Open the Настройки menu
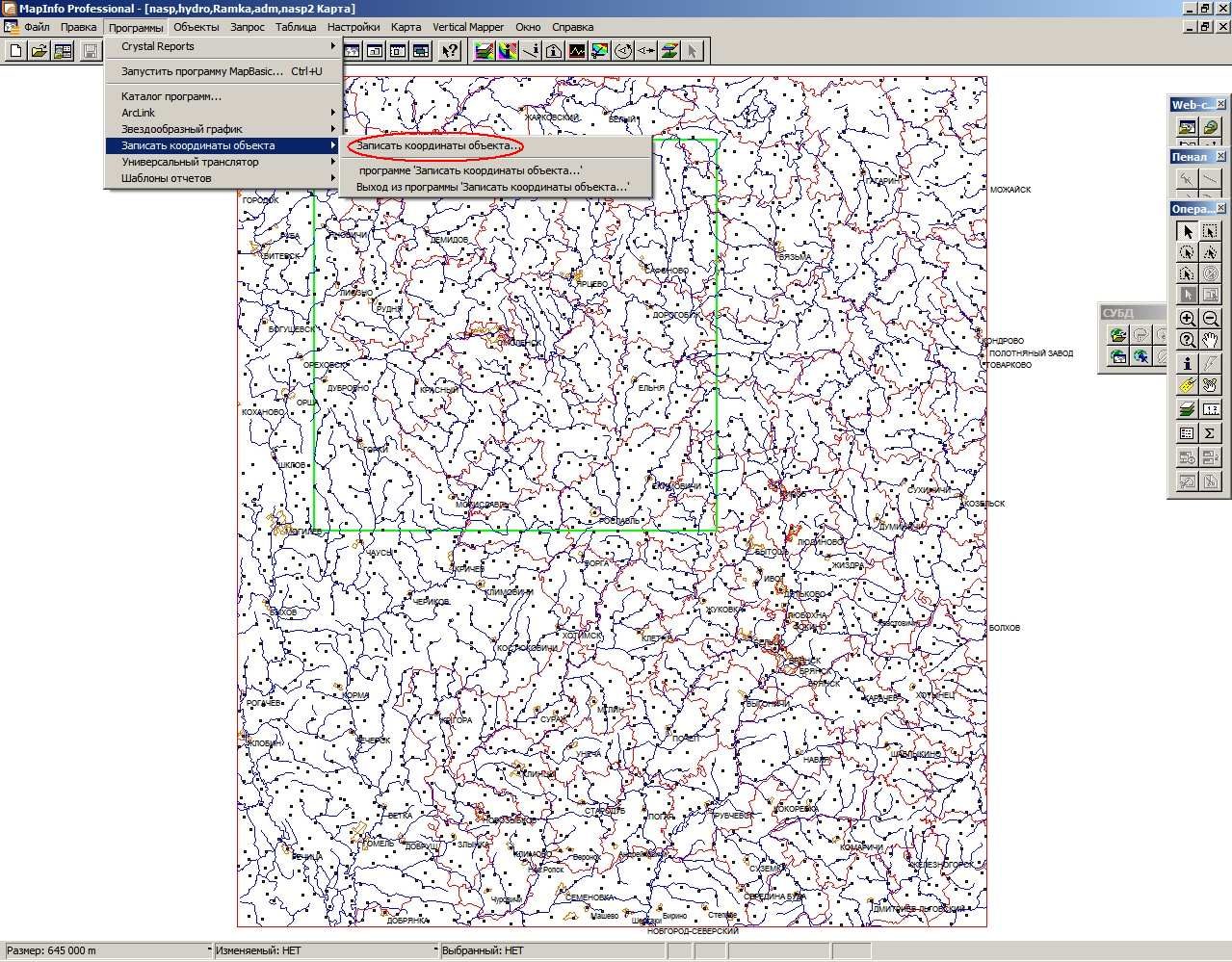 click(354, 27)
